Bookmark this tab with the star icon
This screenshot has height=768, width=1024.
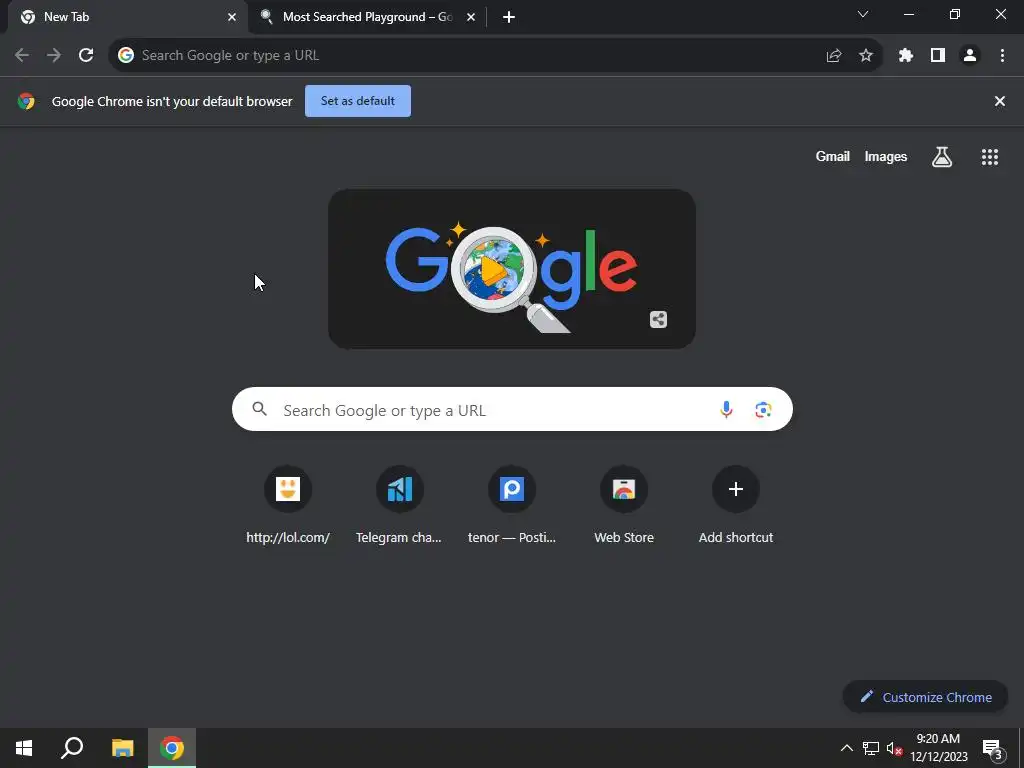(x=866, y=56)
